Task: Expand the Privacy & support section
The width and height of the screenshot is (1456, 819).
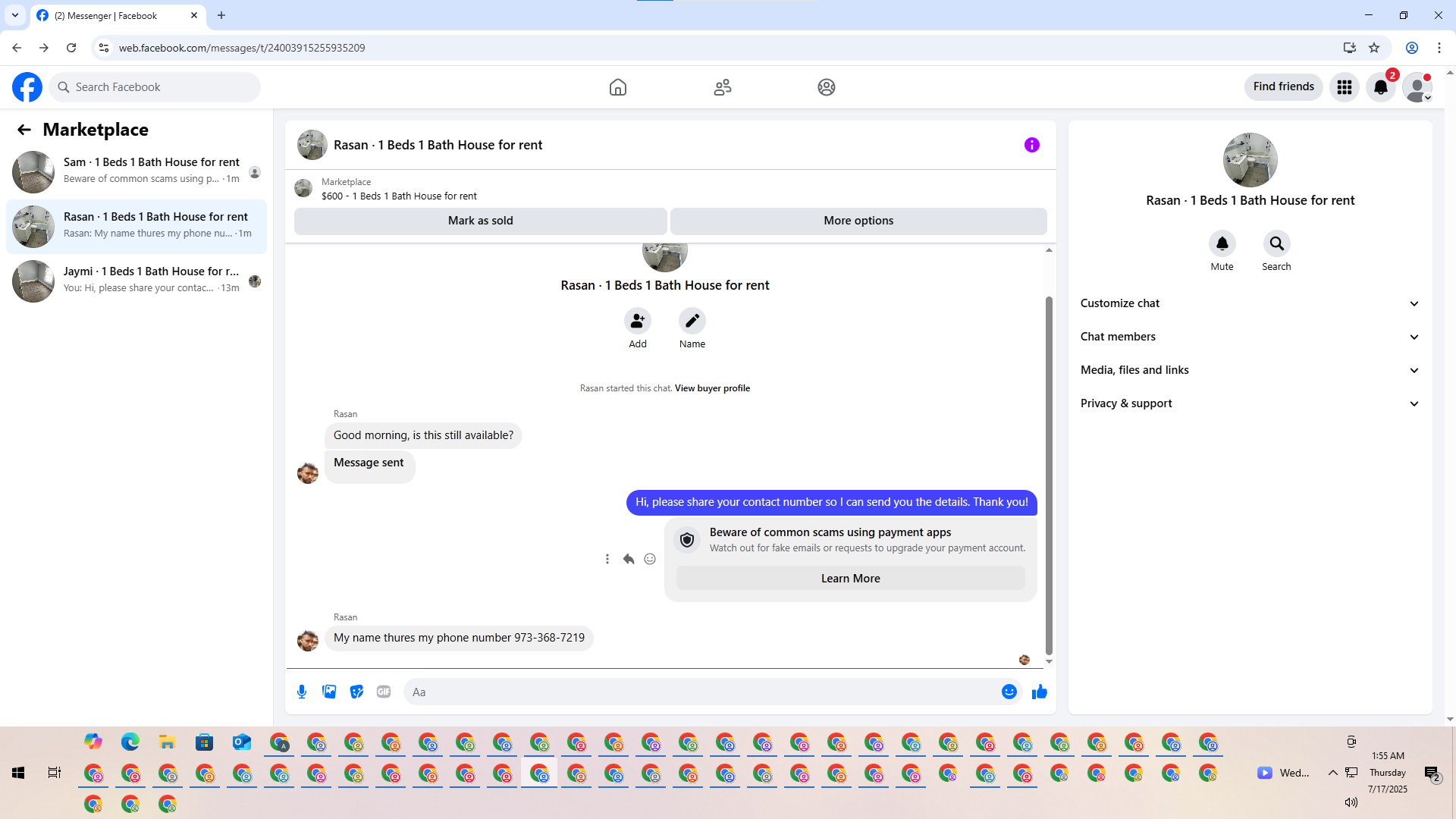Action: [1250, 403]
